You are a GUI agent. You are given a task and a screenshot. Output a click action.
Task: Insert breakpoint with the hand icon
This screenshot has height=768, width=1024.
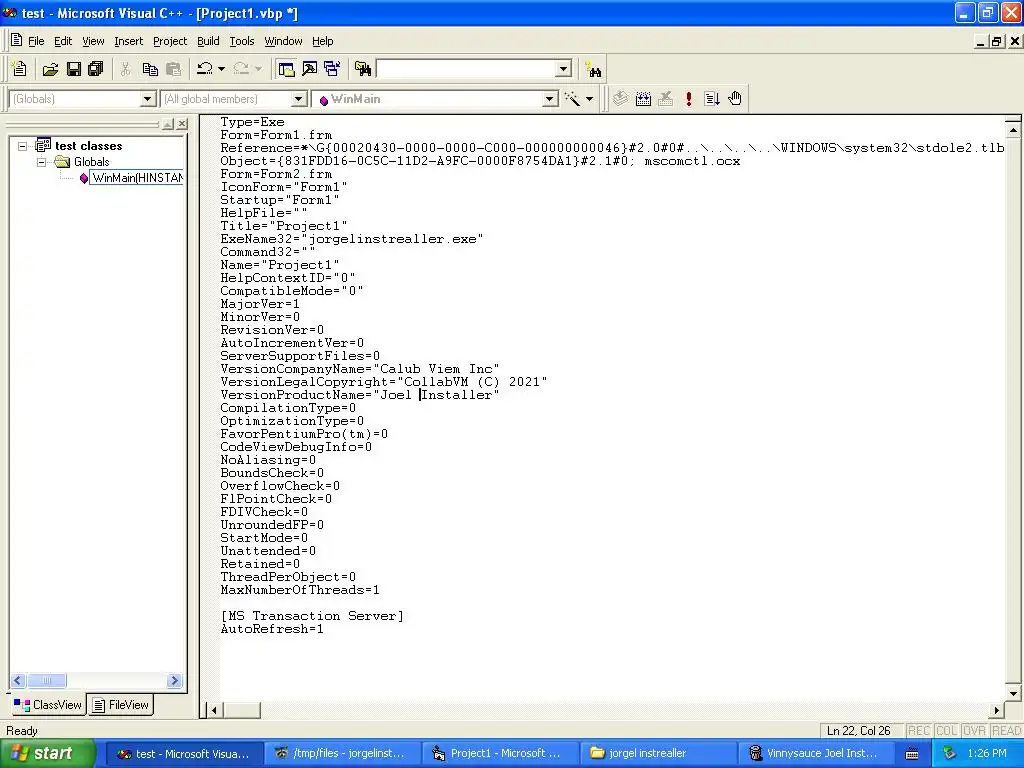pyautogui.click(x=735, y=99)
